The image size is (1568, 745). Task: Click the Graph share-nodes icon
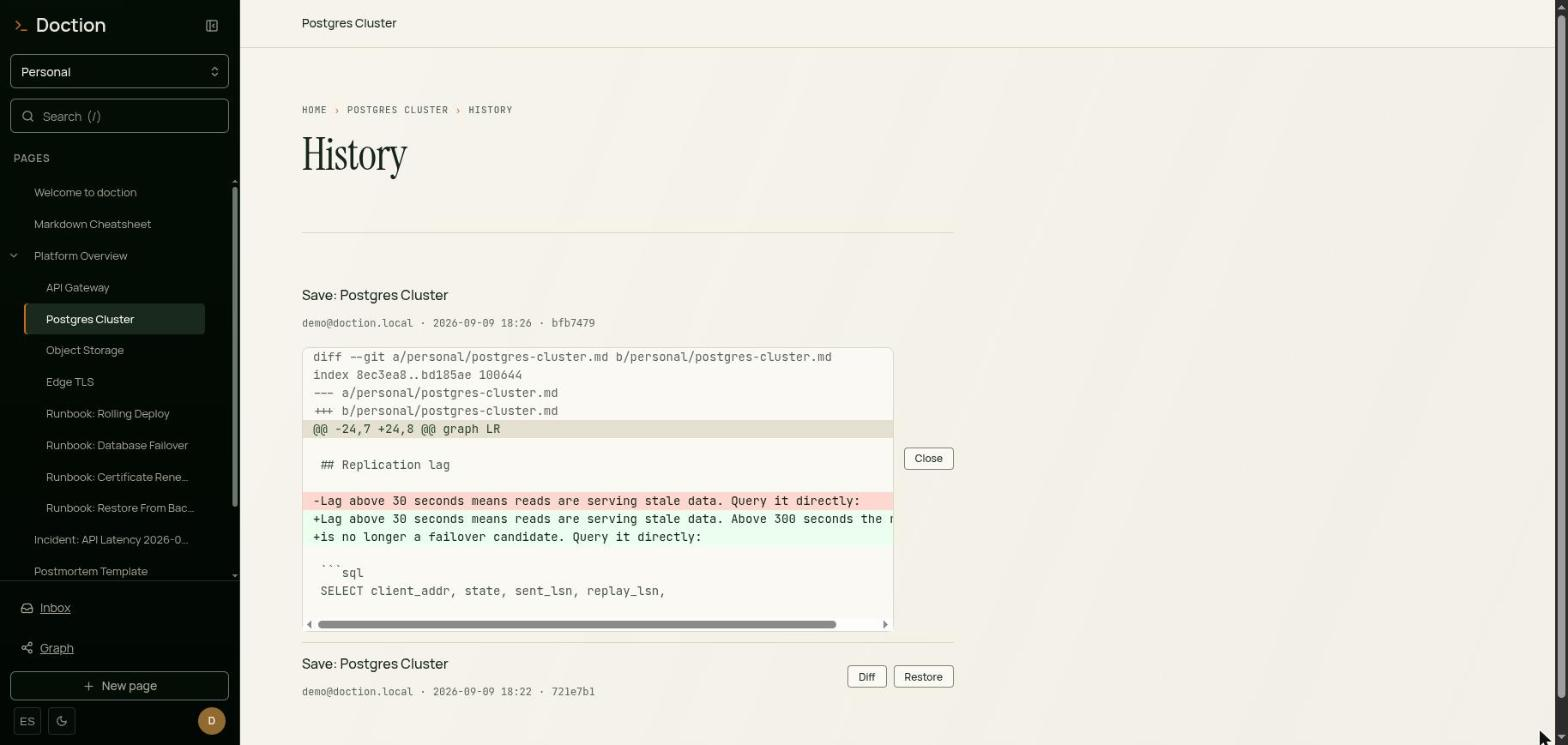pos(27,648)
